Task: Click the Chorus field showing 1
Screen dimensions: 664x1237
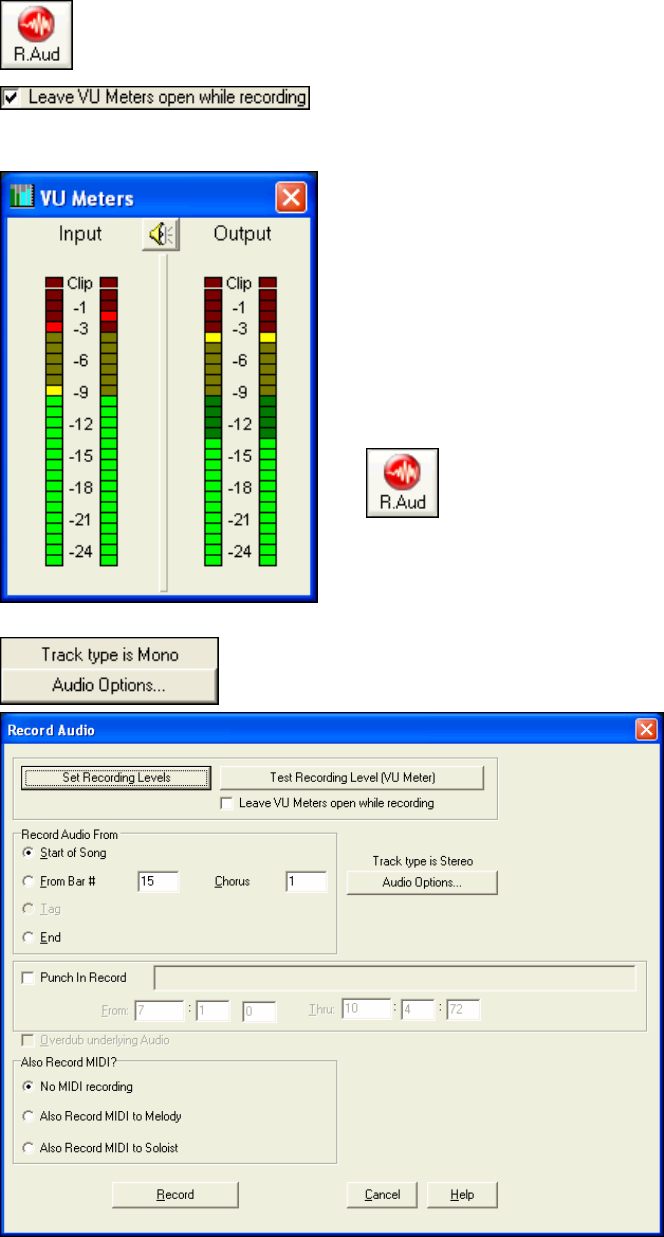Action: 306,881
